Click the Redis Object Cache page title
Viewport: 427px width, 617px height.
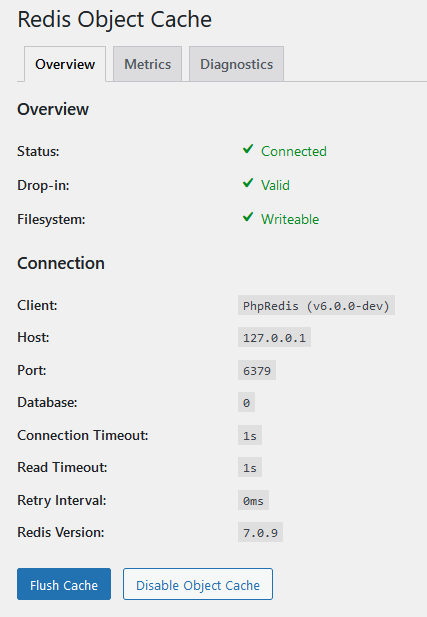click(115, 20)
